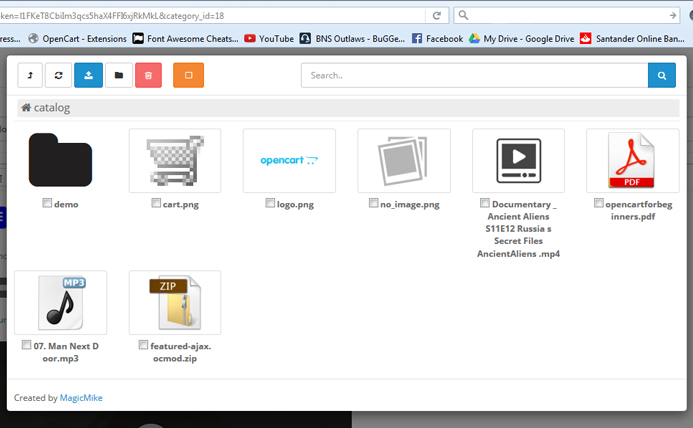Click the blue search magnifier button
The width and height of the screenshot is (693, 428).
tap(662, 75)
